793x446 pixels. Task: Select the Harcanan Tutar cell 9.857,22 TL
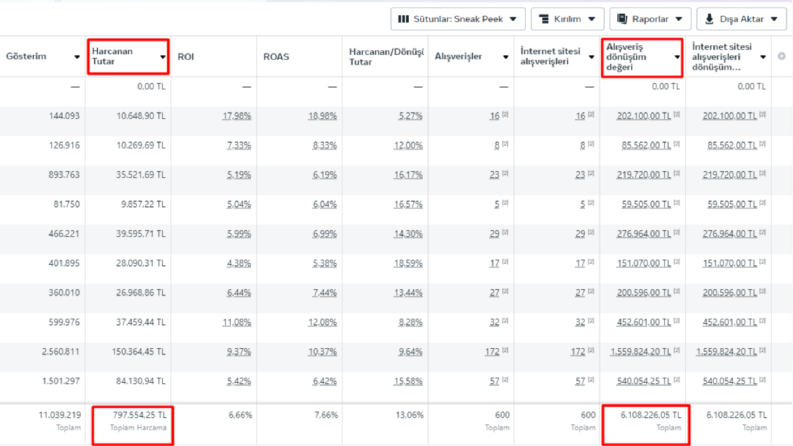pyautogui.click(x=143, y=204)
